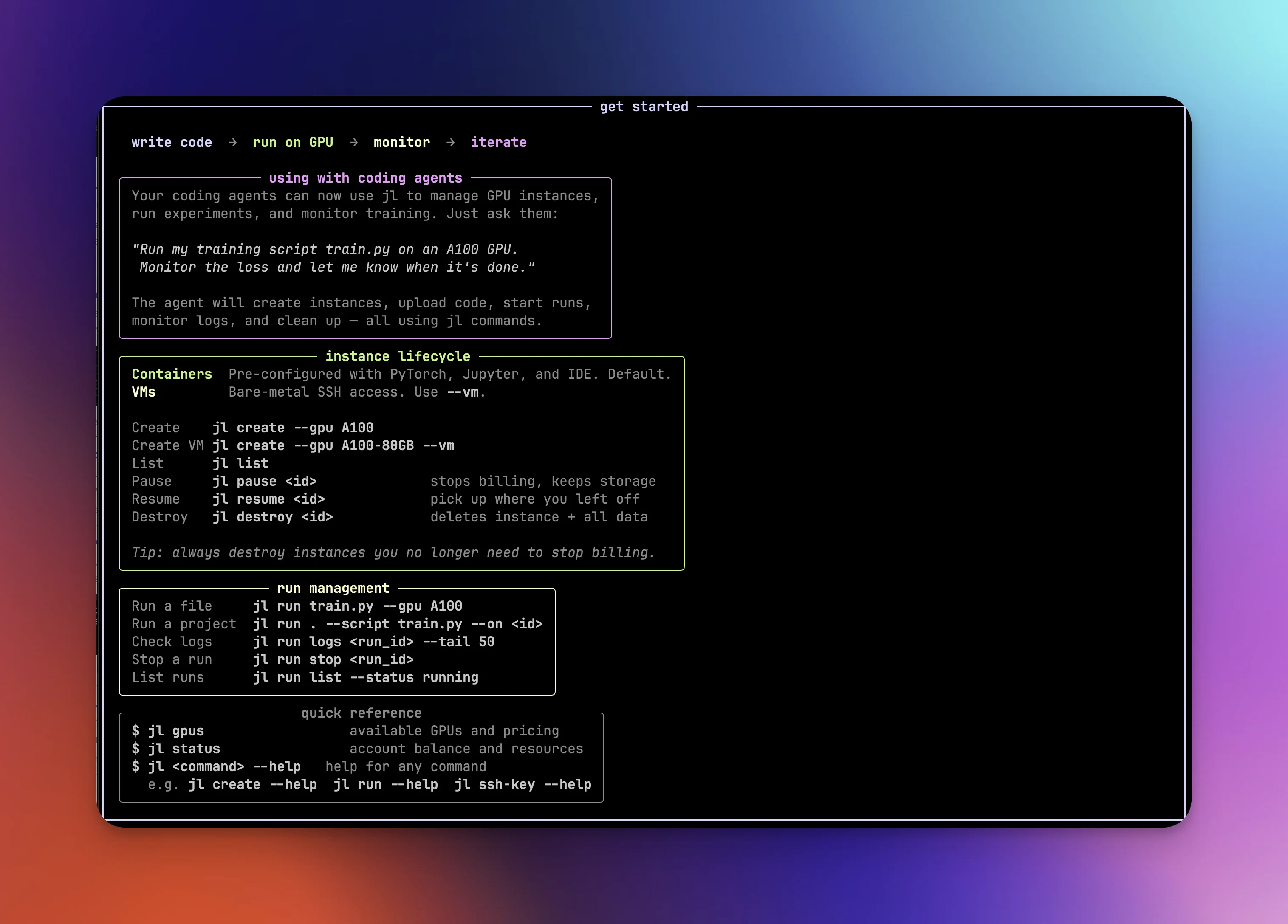The height and width of the screenshot is (924, 1288).
Task: Select the "run on GPU" workflow step
Action: tap(293, 142)
